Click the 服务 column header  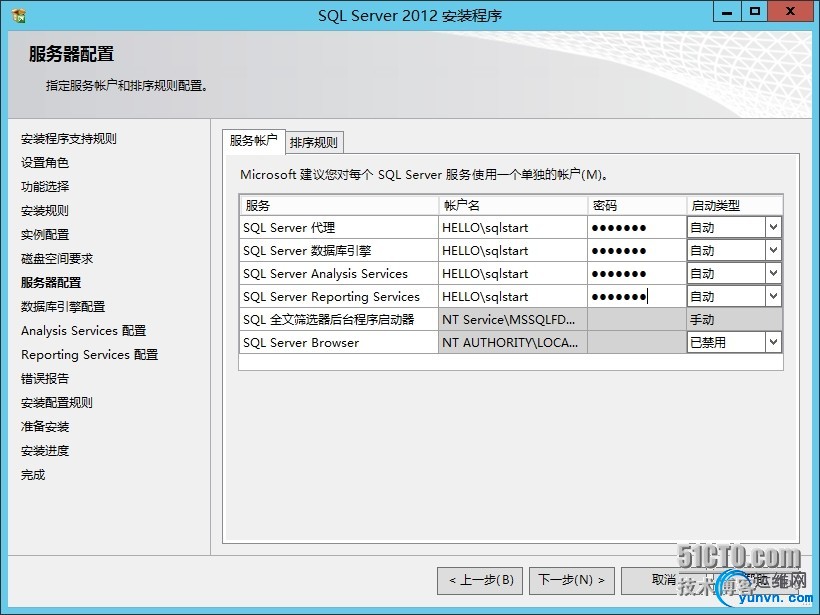pyautogui.click(x=339, y=206)
